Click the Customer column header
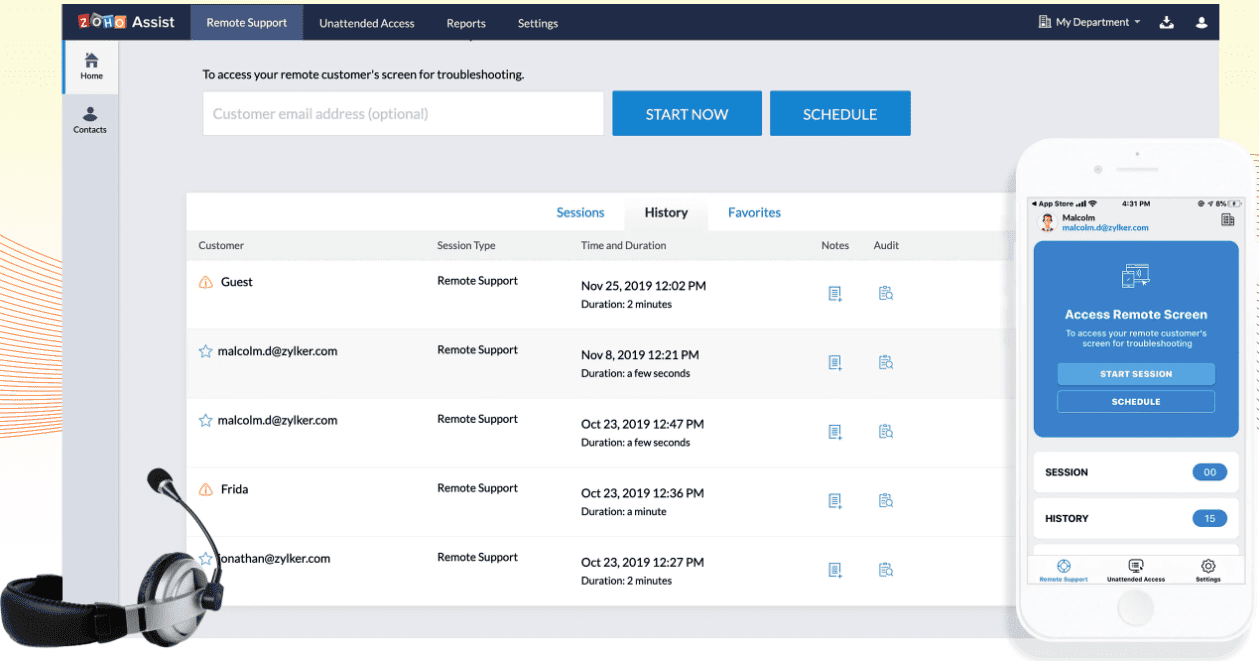Screen dimensions: 1259x665 tap(221, 245)
